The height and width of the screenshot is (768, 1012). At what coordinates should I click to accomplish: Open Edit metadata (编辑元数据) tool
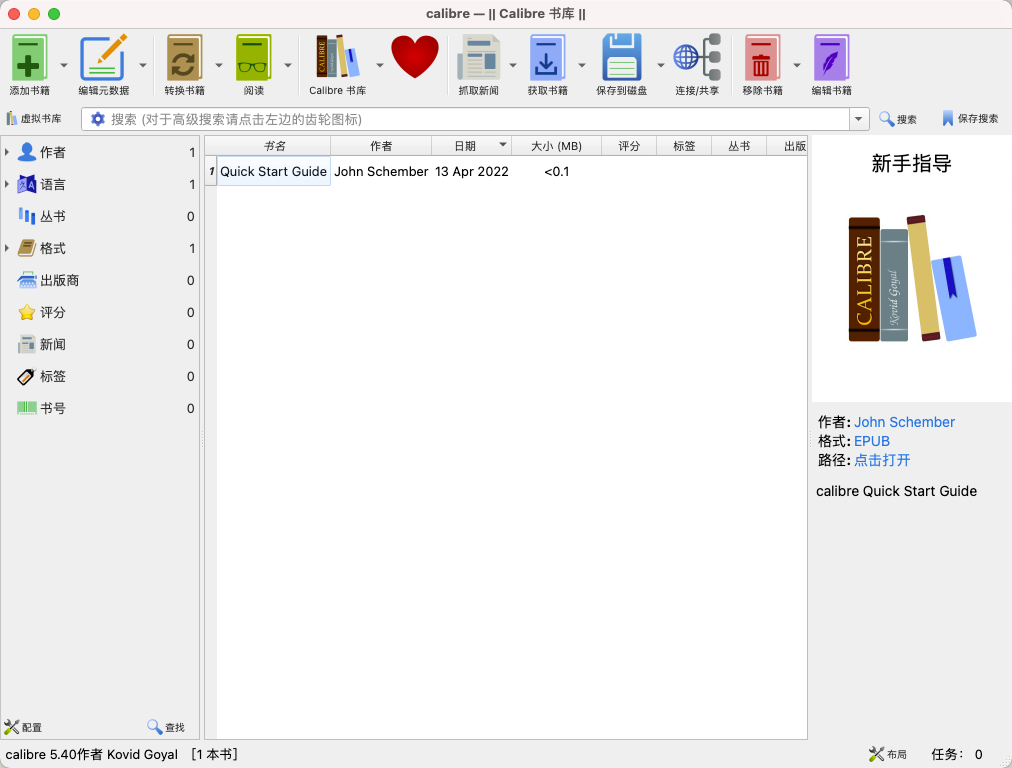coord(103,58)
